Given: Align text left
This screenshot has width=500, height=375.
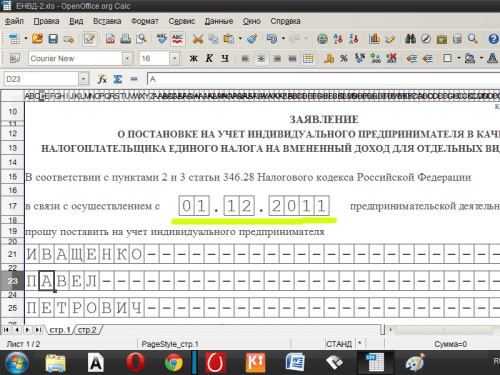Looking at the screenshot, I should point(245,59).
